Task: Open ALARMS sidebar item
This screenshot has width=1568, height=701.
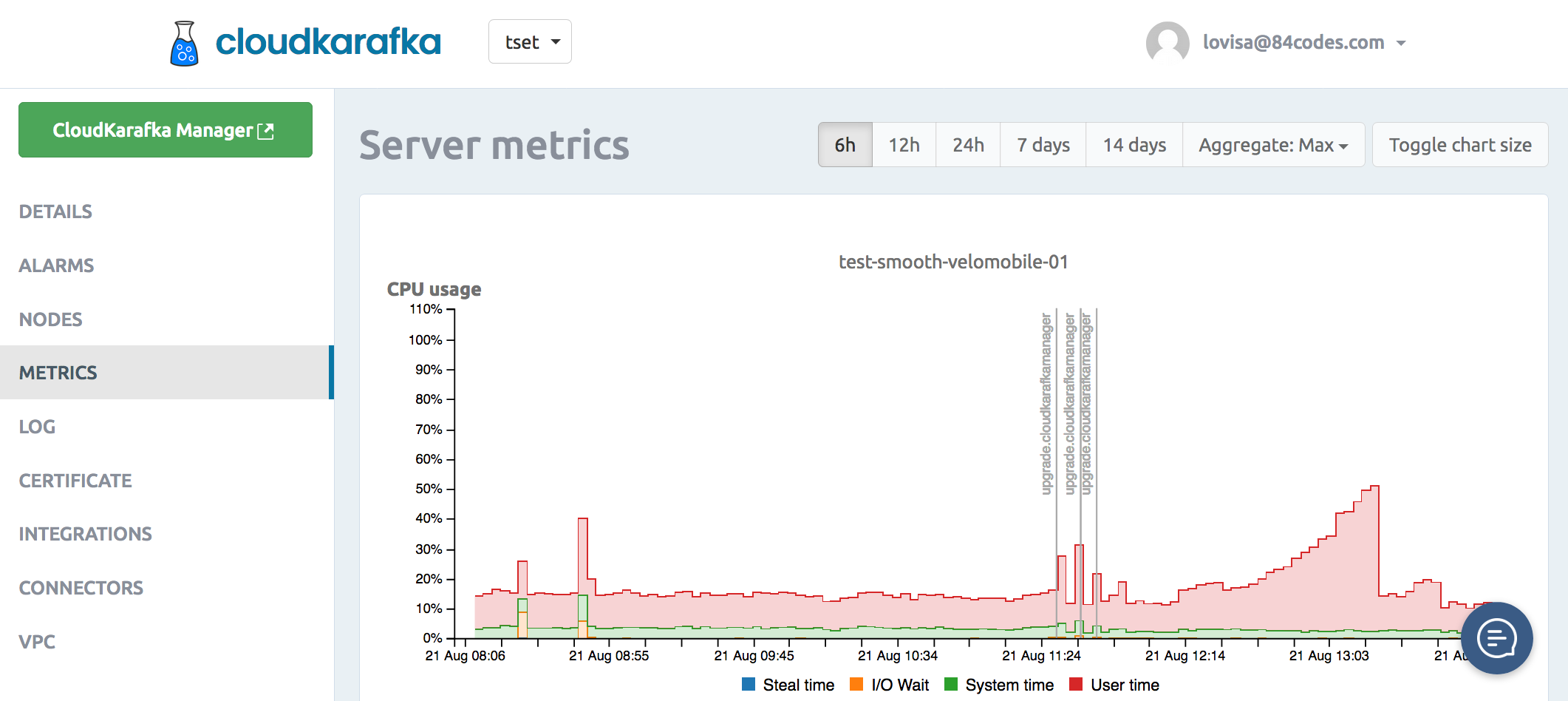Action: pyautogui.click(x=56, y=265)
